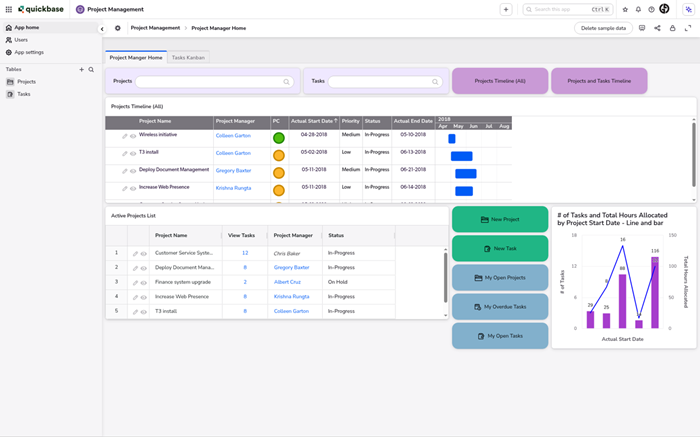This screenshot has height=437, width=700.
Task: Edit Customer Service System row pencil icon
Action: tap(135, 254)
